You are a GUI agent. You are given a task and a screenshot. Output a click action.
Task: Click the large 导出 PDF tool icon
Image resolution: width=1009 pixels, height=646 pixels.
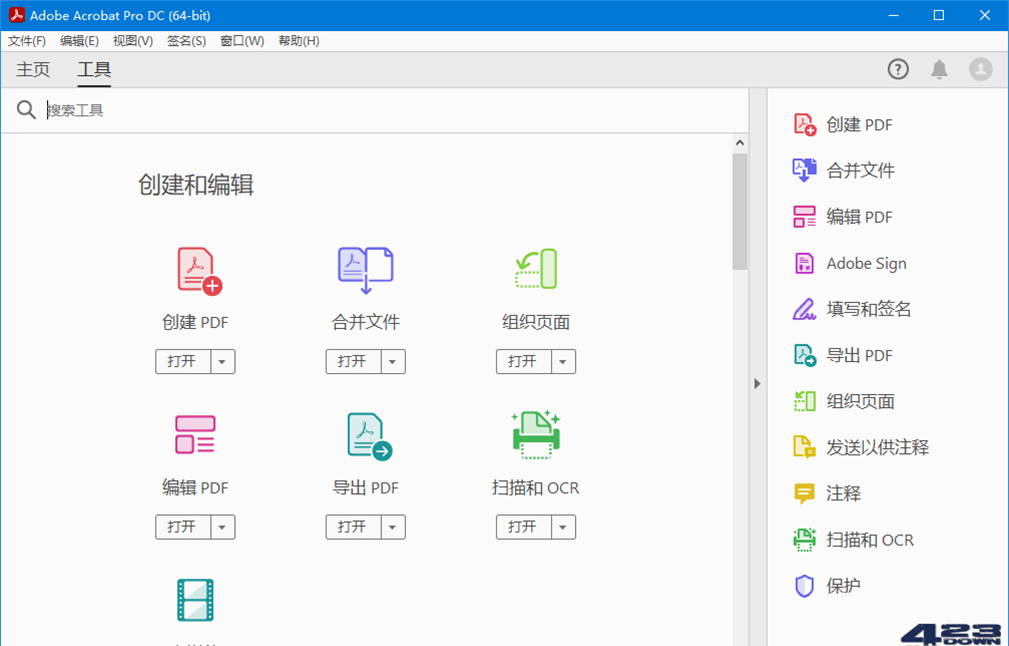click(x=369, y=436)
